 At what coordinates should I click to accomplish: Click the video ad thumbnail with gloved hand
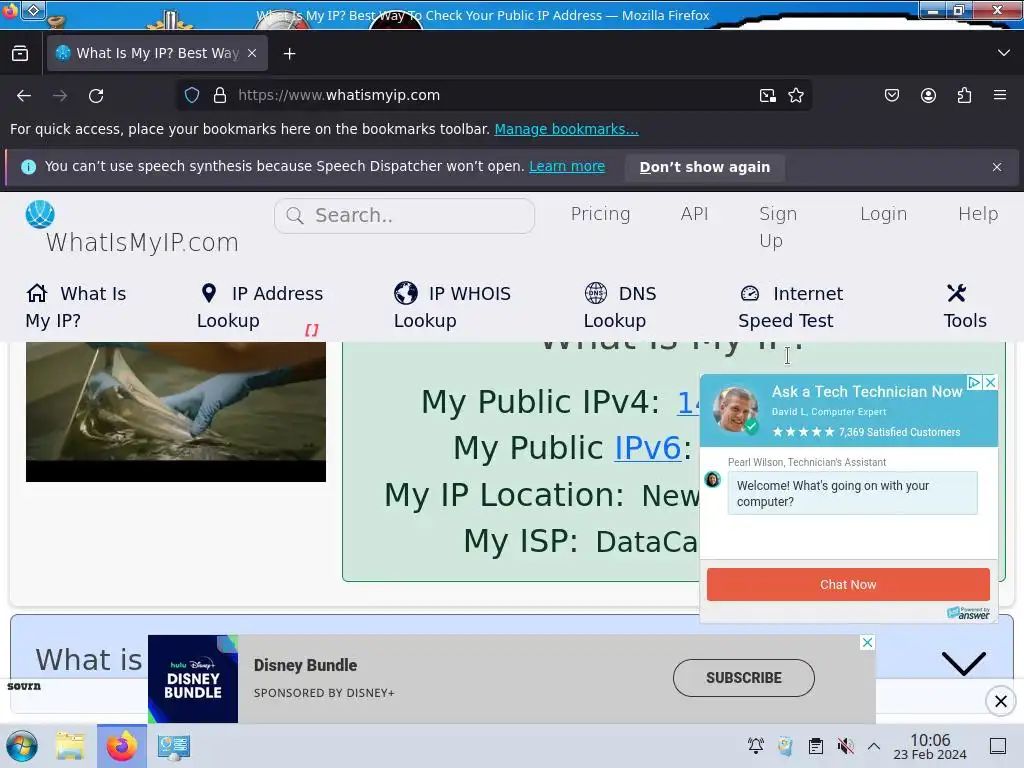[x=176, y=412]
